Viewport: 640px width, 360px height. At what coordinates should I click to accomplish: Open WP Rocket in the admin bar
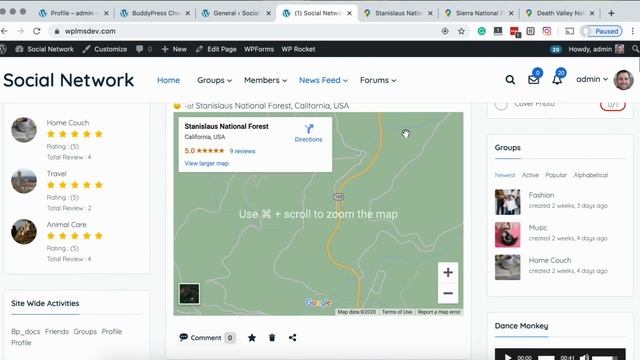(298, 49)
